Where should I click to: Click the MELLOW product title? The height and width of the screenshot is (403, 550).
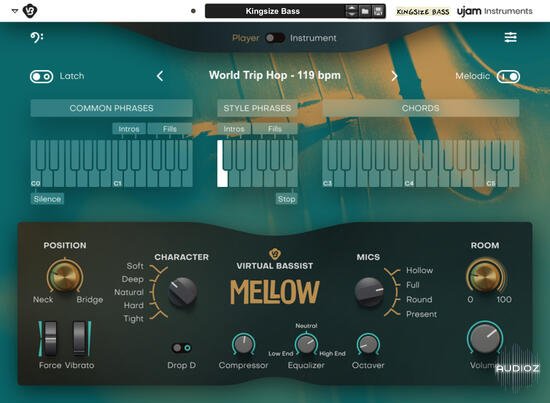[275, 292]
